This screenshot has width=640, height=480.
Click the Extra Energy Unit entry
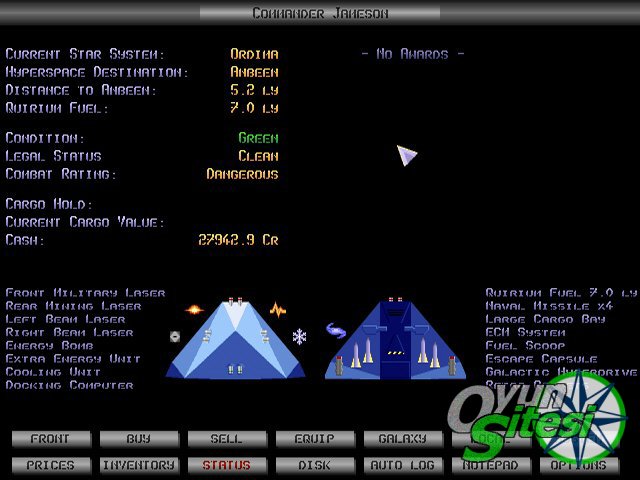pos(73,359)
